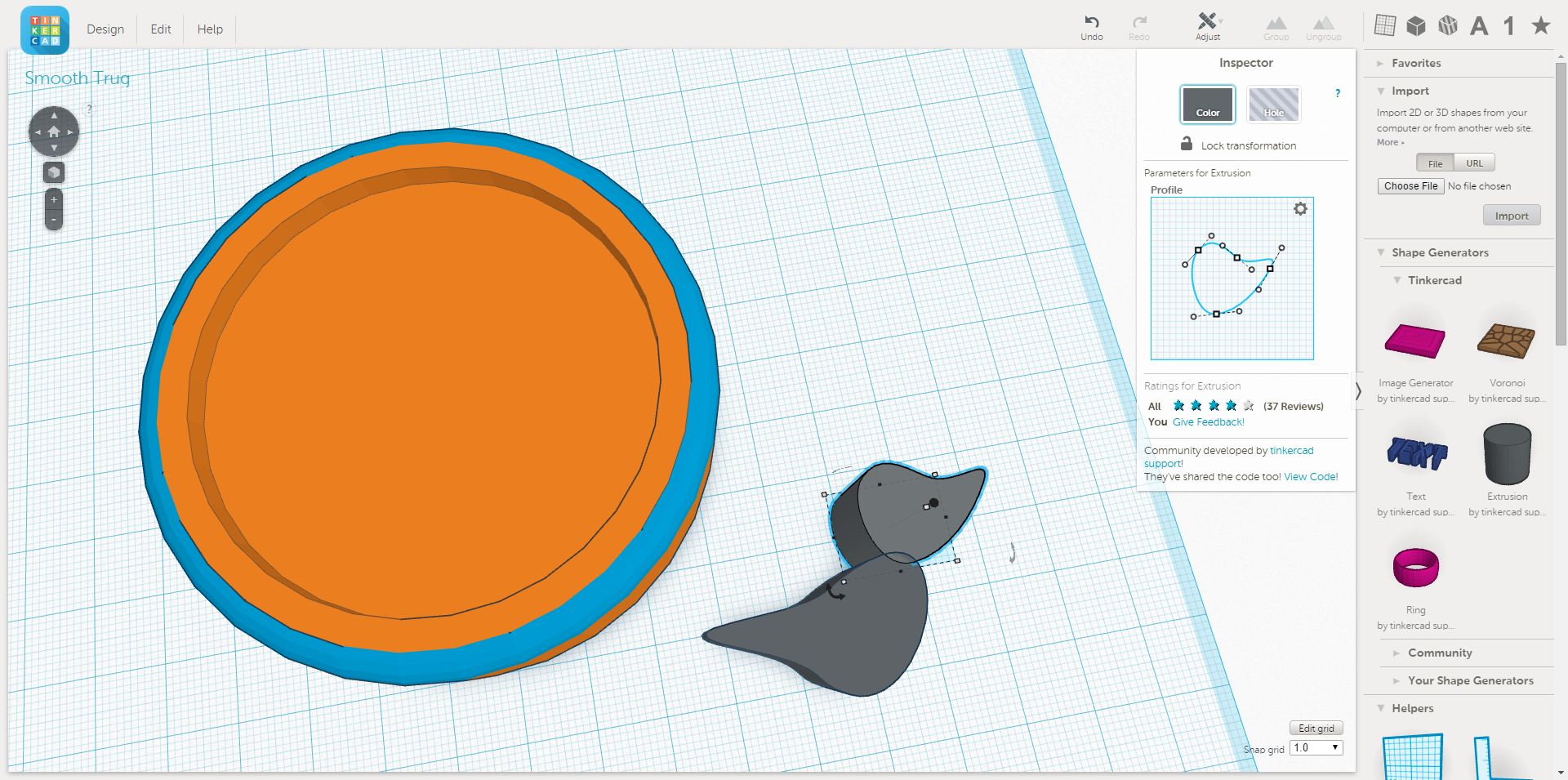The width and height of the screenshot is (1568, 780).
Task: Click the More link under Import
Action: coord(1390,142)
